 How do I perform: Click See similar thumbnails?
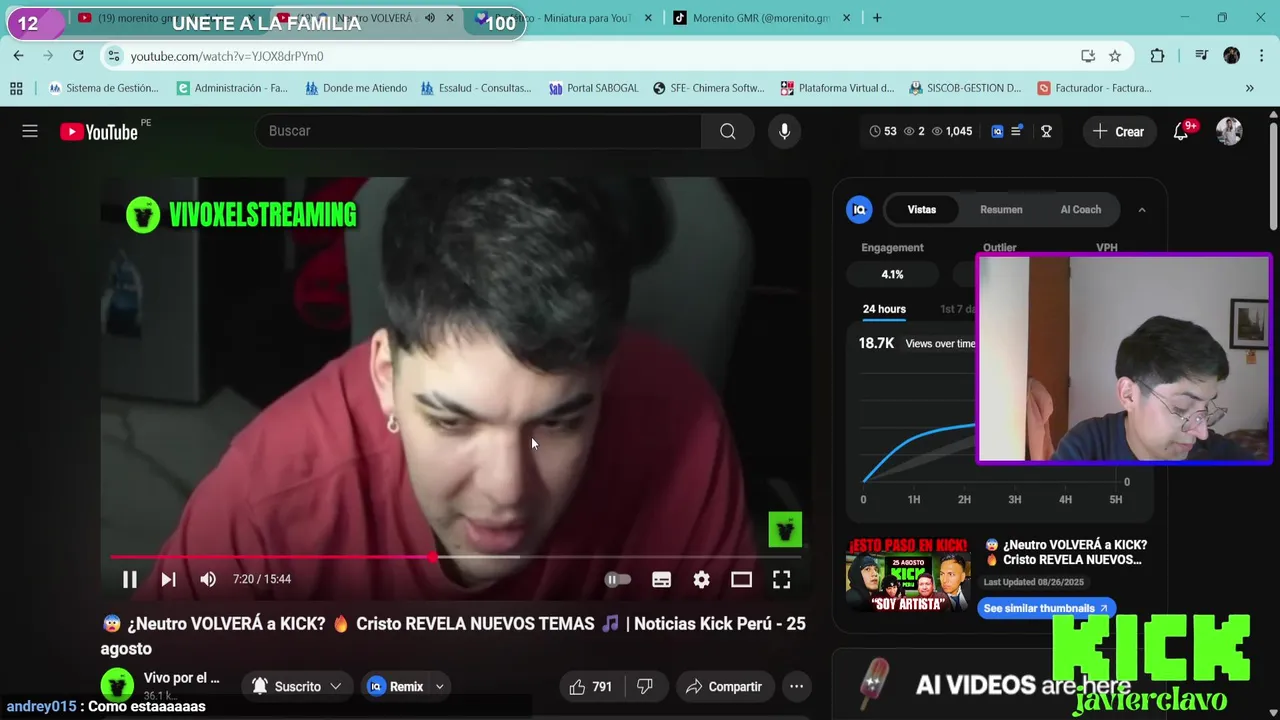pos(1046,608)
